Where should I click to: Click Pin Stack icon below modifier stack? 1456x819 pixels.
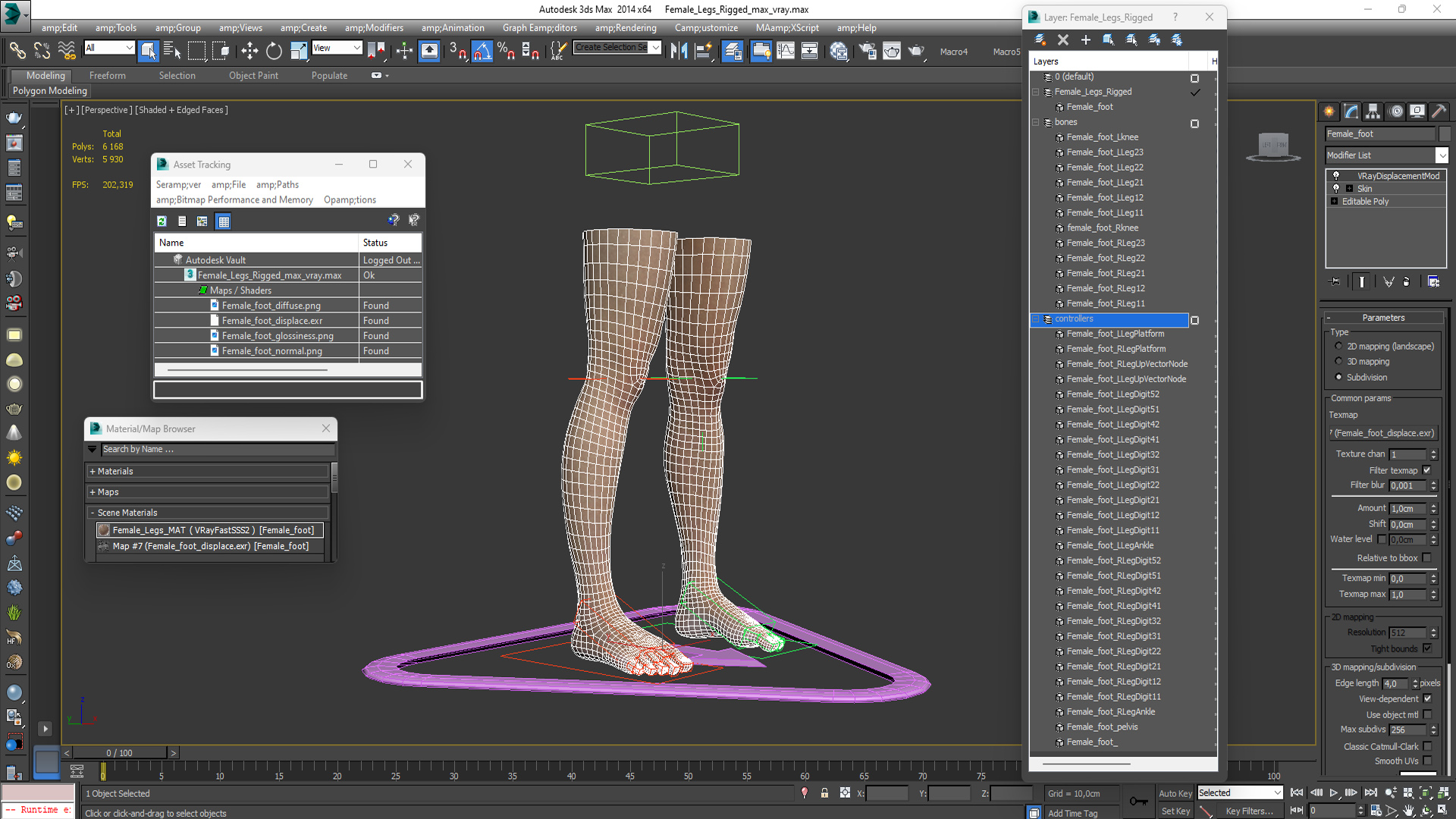click(x=1335, y=281)
